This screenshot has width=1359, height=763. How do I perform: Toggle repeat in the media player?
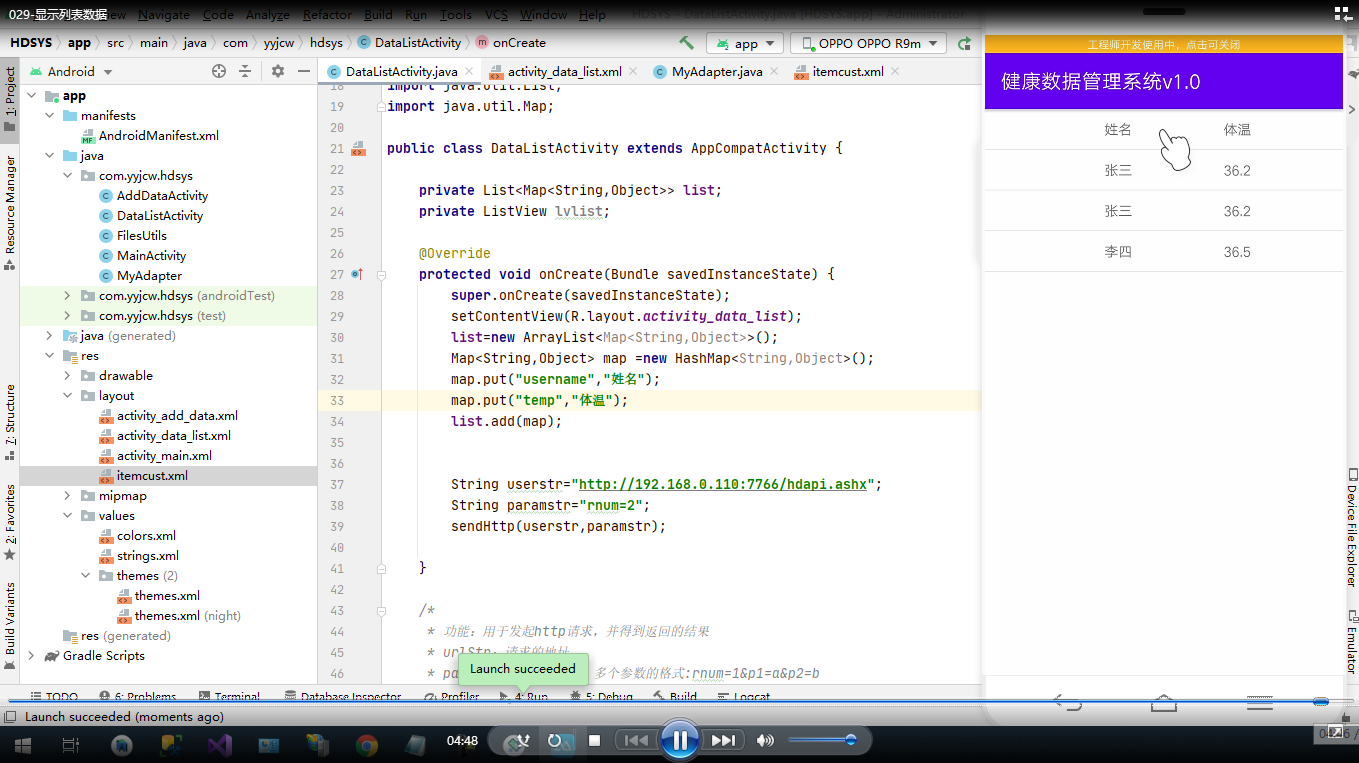tap(555, 741)
